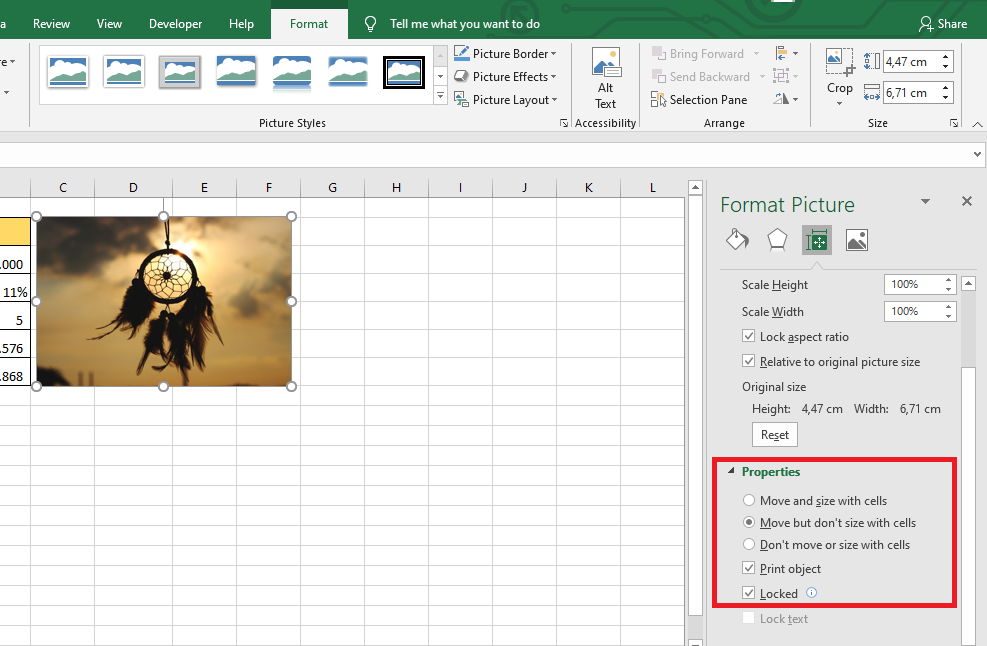Select the Effects pentagon icon
Image resolution: width=987 pixels, height=646 pixels.
[x=777, y=240]
